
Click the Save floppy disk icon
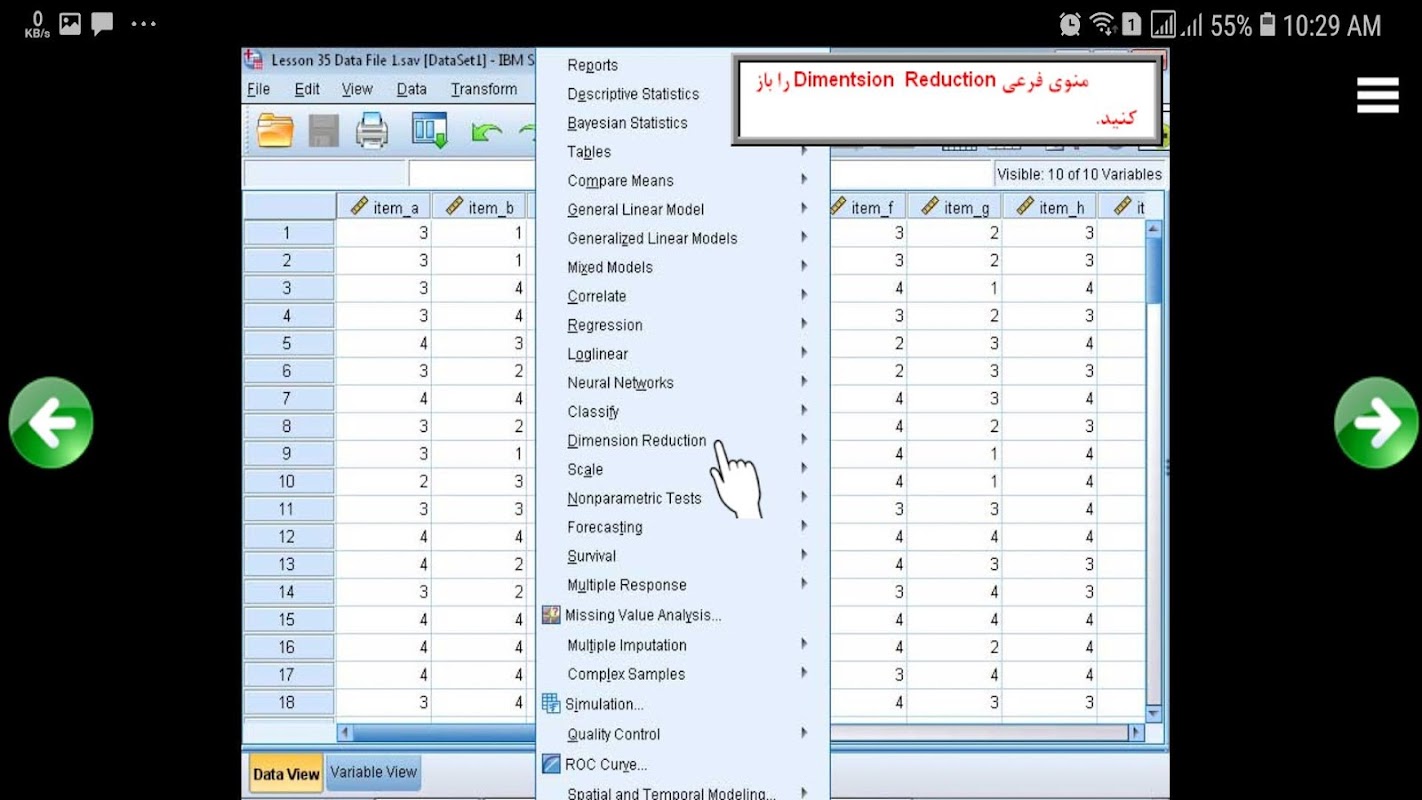pos(323,131)
